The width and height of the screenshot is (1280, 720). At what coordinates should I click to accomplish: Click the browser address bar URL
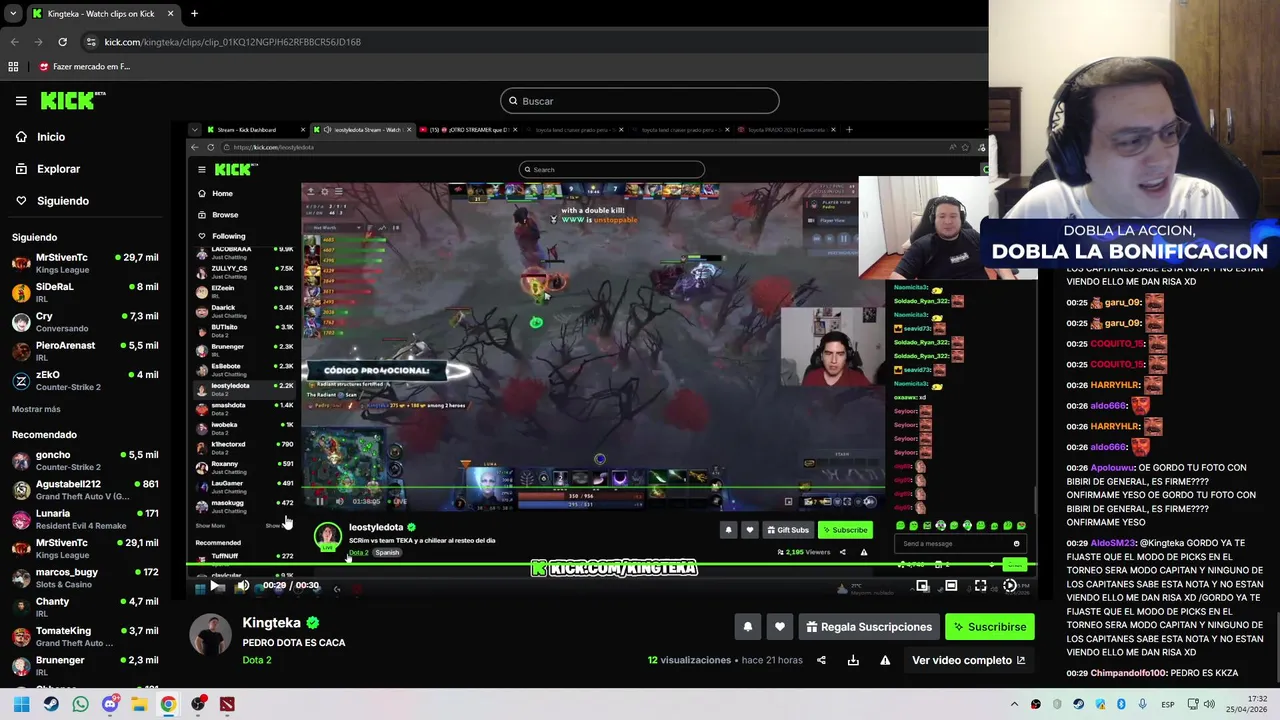coord(232,42)
